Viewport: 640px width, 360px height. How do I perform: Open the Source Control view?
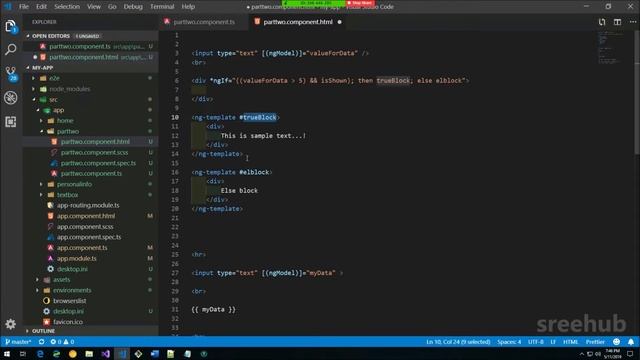pyautogui.click(x=11, y=73)
